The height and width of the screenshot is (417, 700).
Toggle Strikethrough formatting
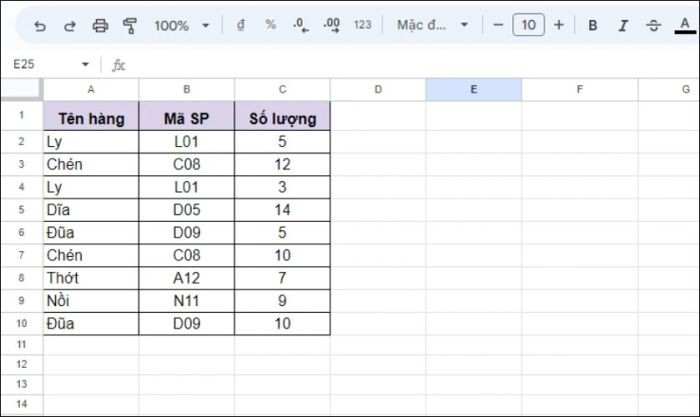pos(654,25)
